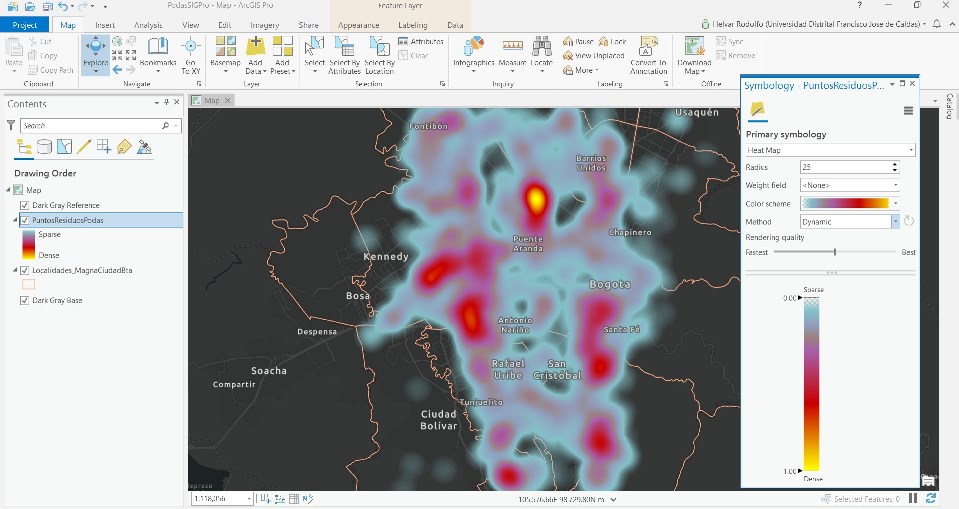Select the Measure tool
The width and height of the screenshot is (959, 509).
click(x=513, y=52)
